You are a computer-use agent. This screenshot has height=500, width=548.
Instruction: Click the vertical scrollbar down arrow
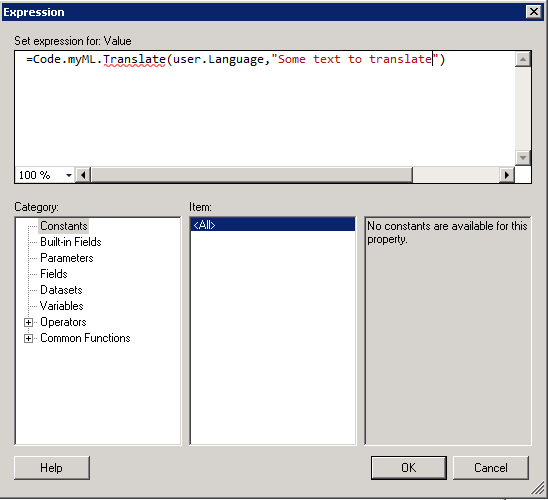pos(523,157)
